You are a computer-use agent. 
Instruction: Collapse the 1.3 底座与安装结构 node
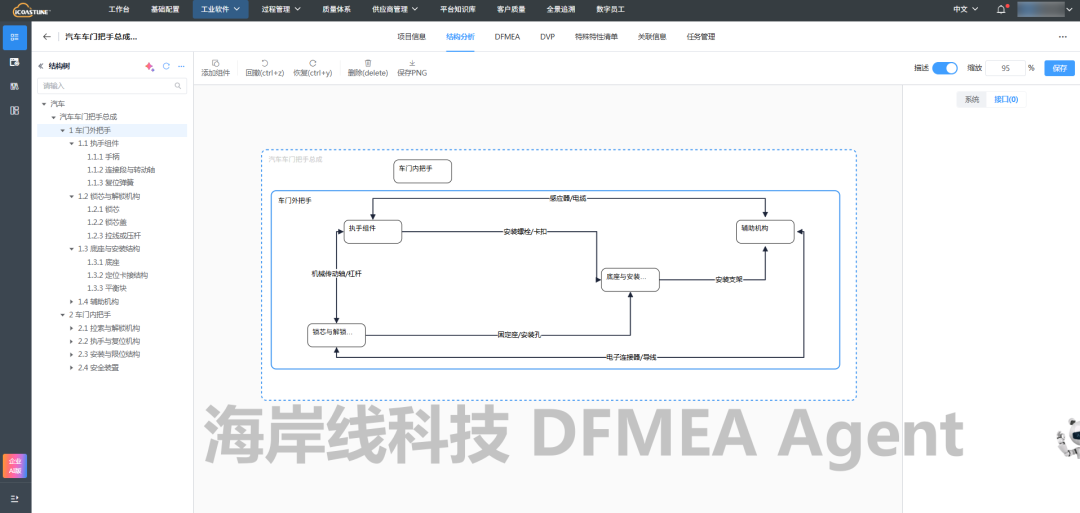(x=72, y=249)
